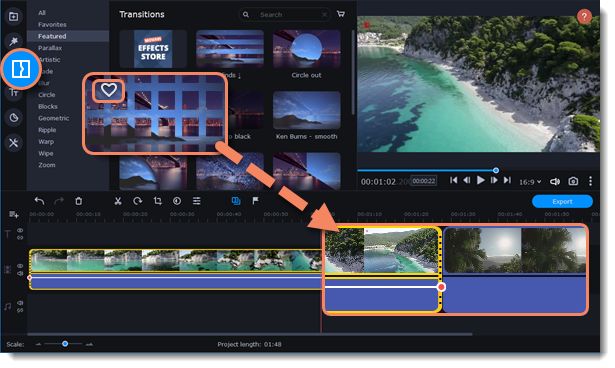Screen dimensions: 615x368
Task: Adjust the timeline Scale slider
Action: [65, 344]
